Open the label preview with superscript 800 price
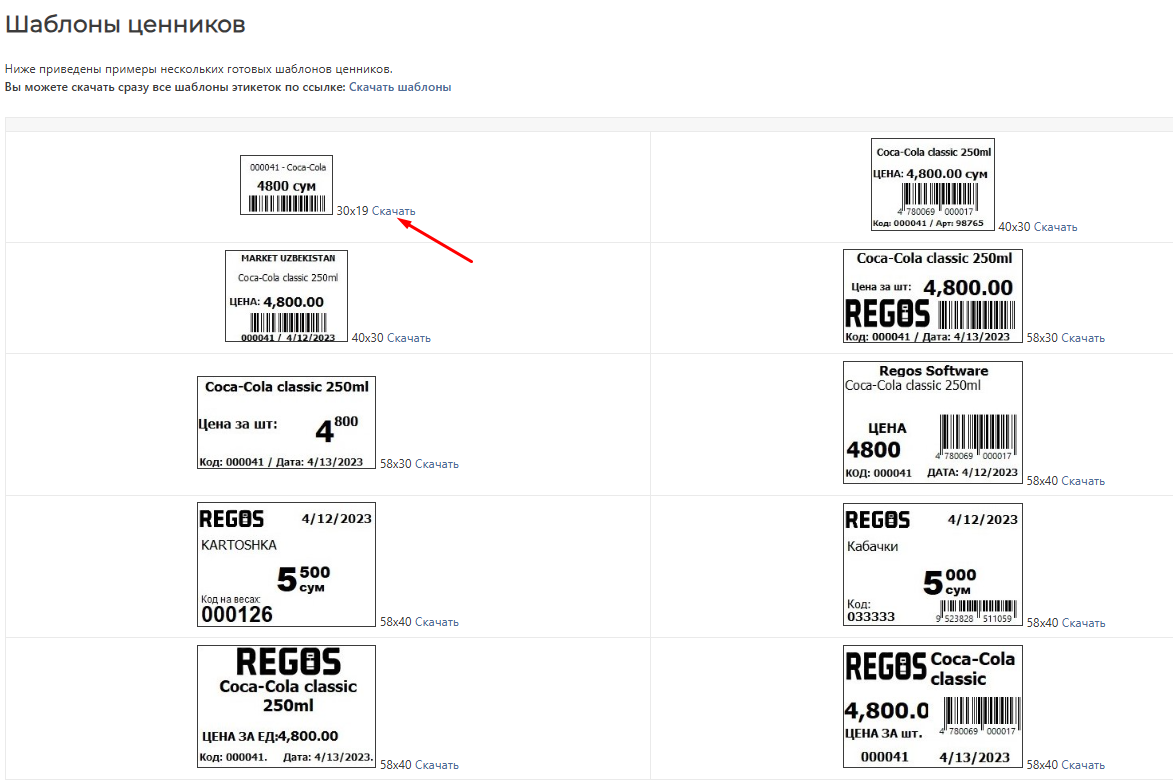 tap(288, 422)
